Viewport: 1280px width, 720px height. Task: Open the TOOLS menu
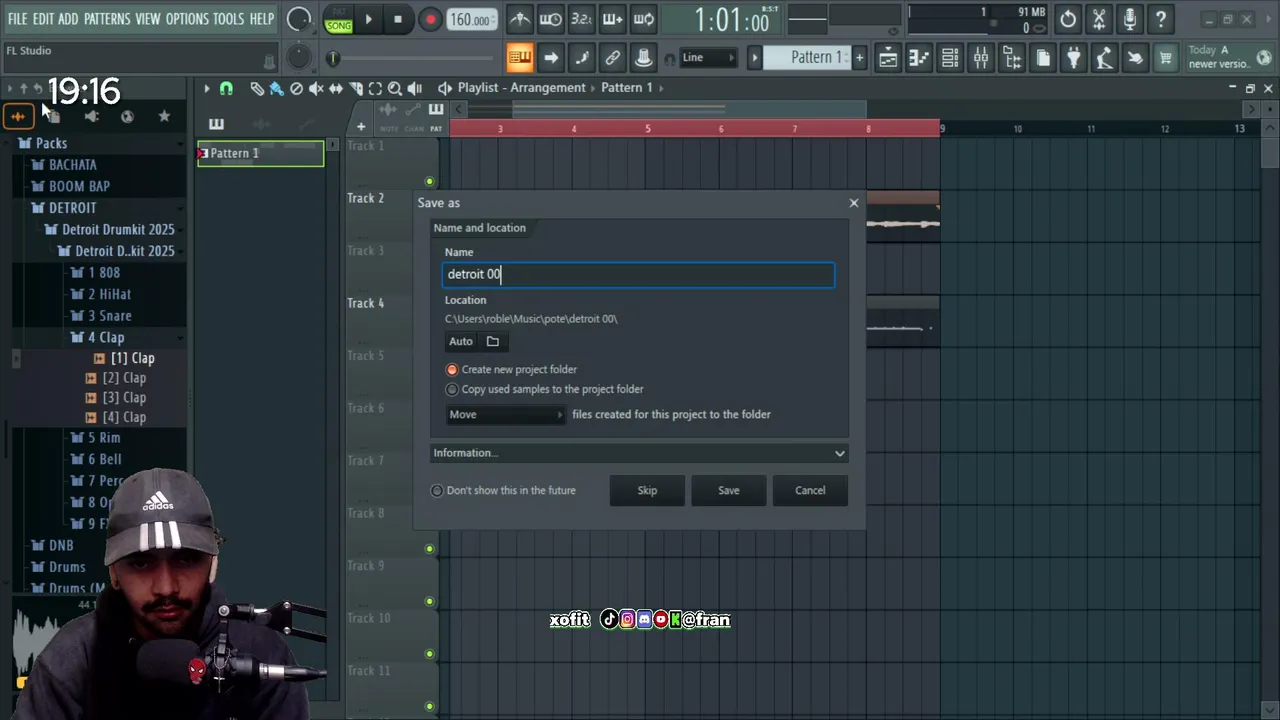coord(228,19)
